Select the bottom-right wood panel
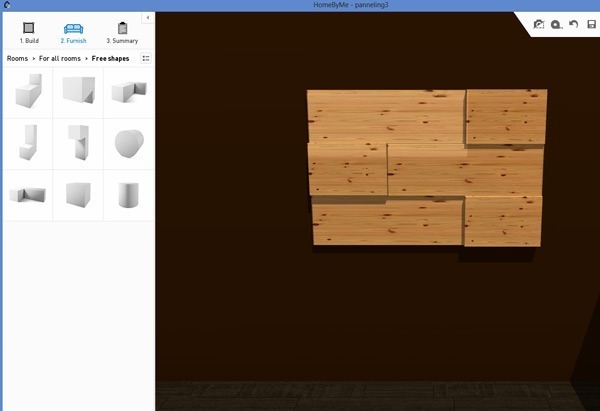Viewport: 600px width, 411px height. [503, 221]
